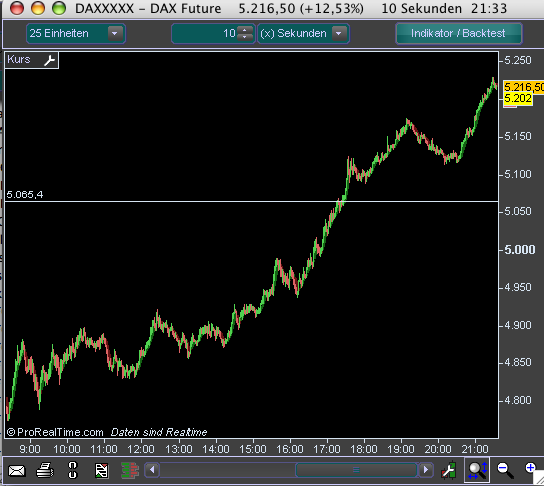Screen dimensions: 544x486
Task: Click the Kurs panel label
Action: 19,60
